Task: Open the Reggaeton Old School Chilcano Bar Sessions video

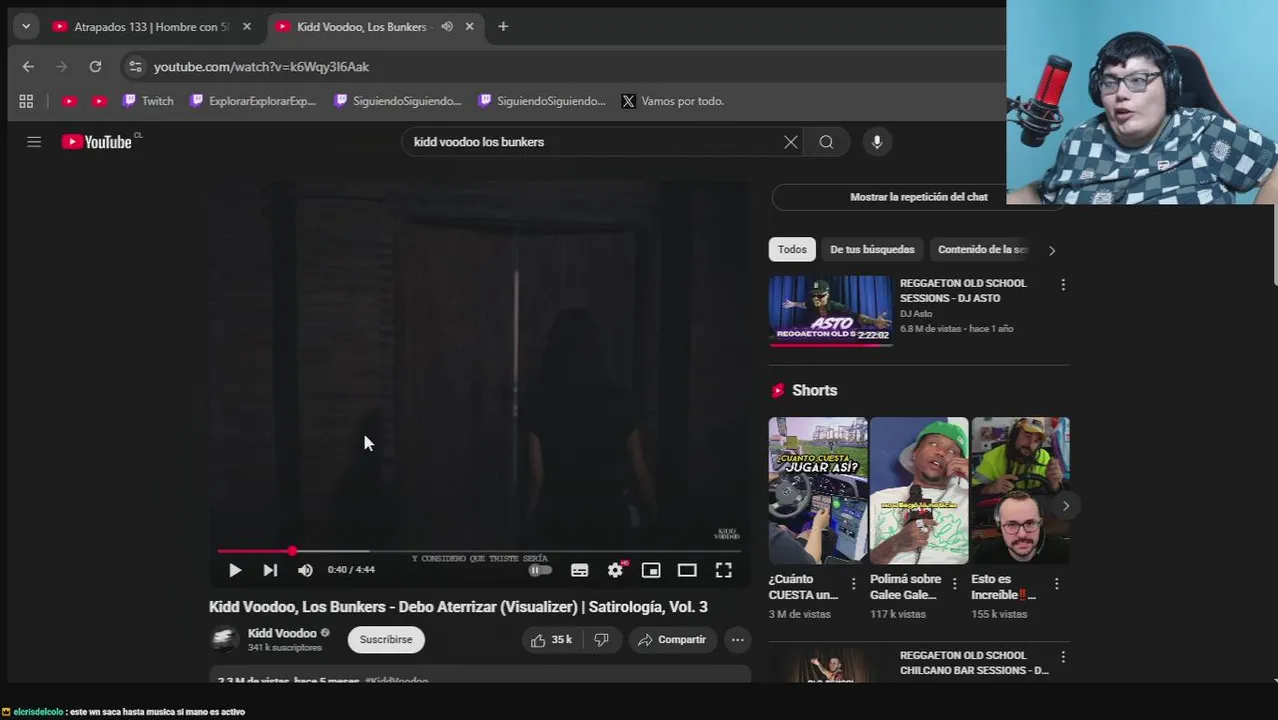Action: coord(829,666)
